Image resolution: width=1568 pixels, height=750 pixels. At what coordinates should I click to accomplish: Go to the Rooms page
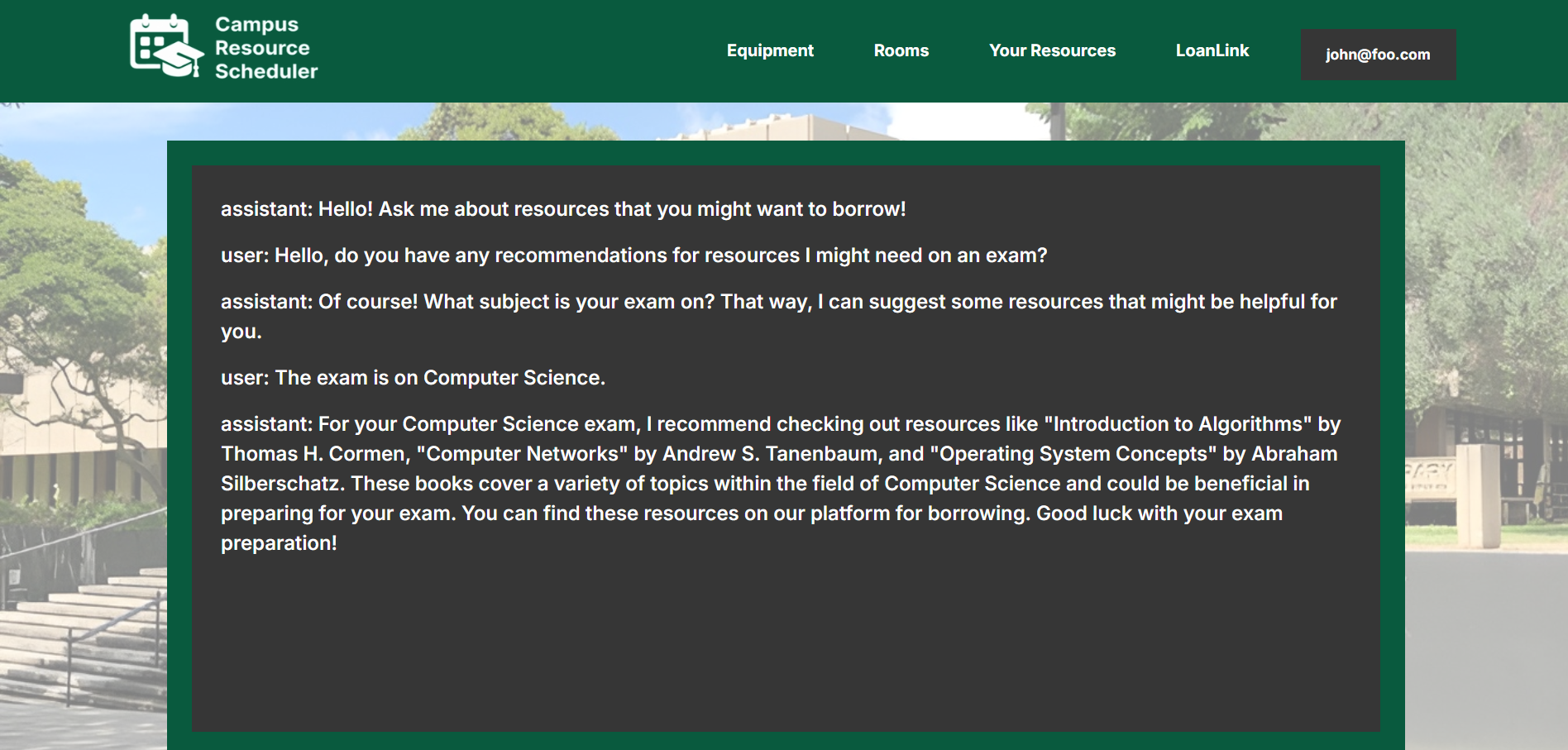point(901,50)
